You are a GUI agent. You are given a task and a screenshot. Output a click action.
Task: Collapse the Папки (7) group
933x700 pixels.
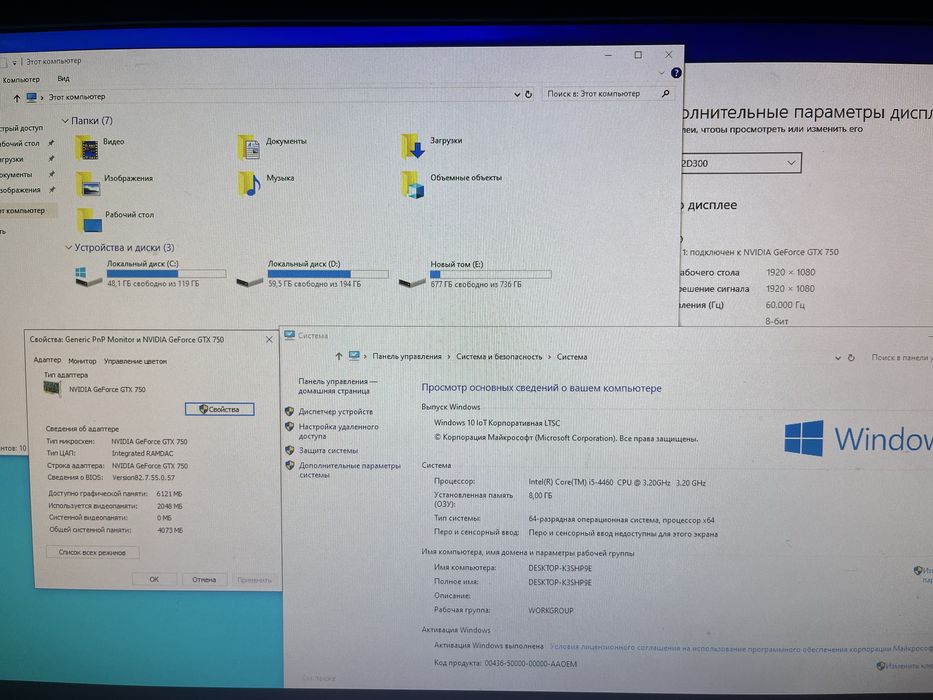tap(65, 121)
